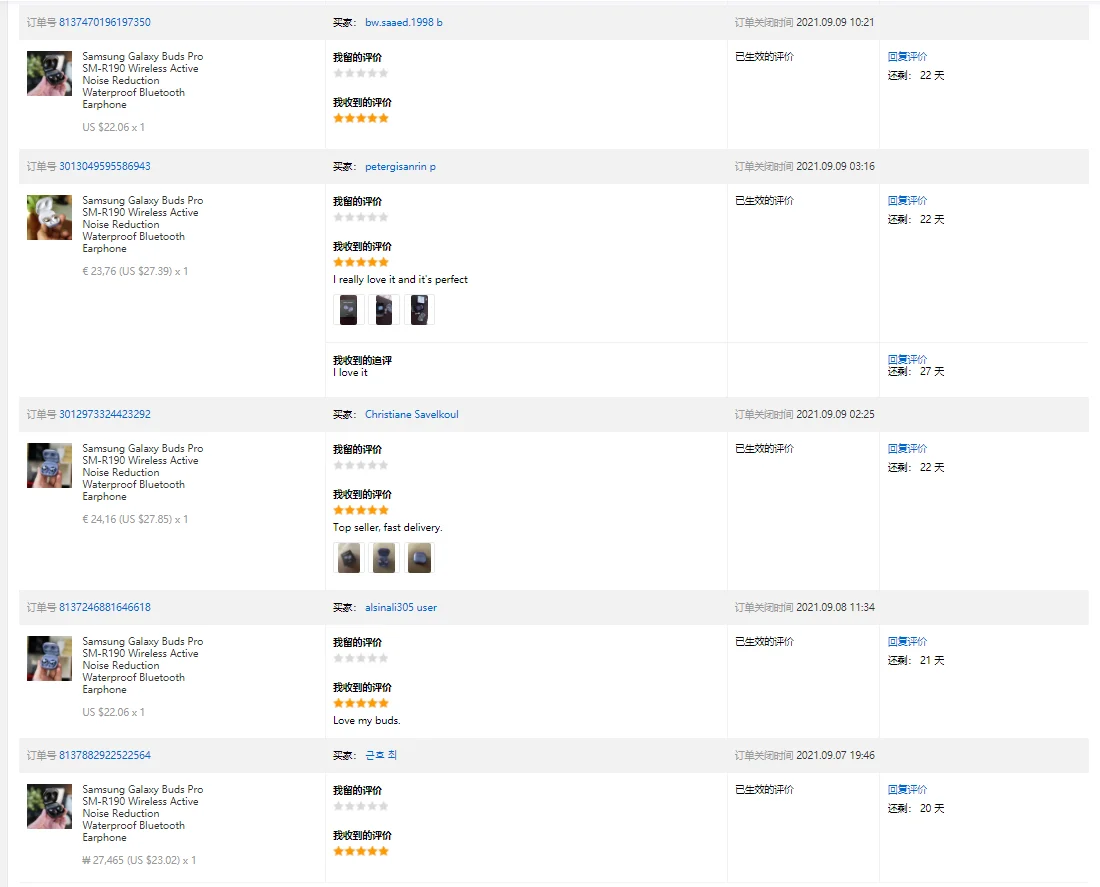Click the five-star rating received from petergisanrin p
Image resolution: width=1100 pixels, height=887 pixels.
click(361, 262)
